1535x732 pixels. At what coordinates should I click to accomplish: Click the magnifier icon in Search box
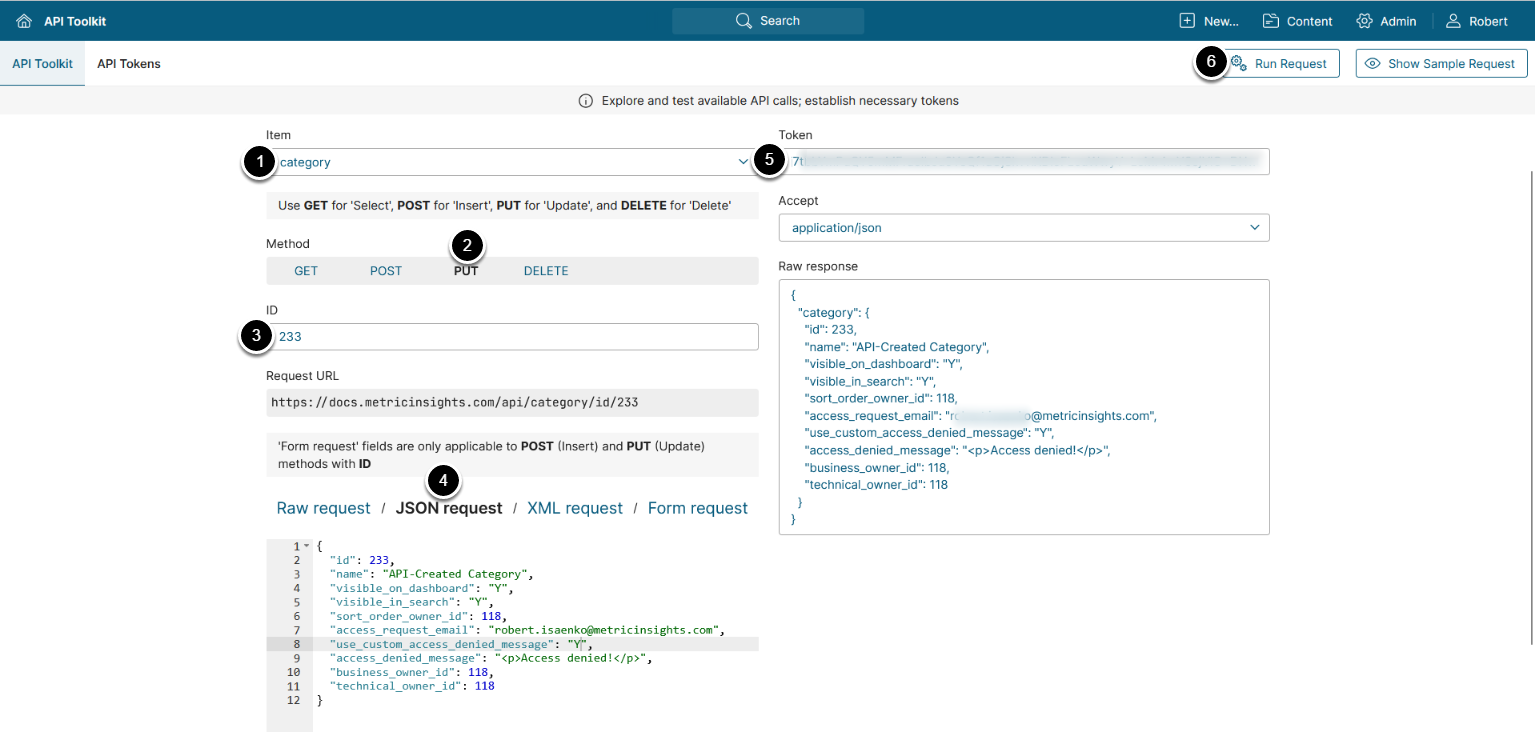pos(743,21)
